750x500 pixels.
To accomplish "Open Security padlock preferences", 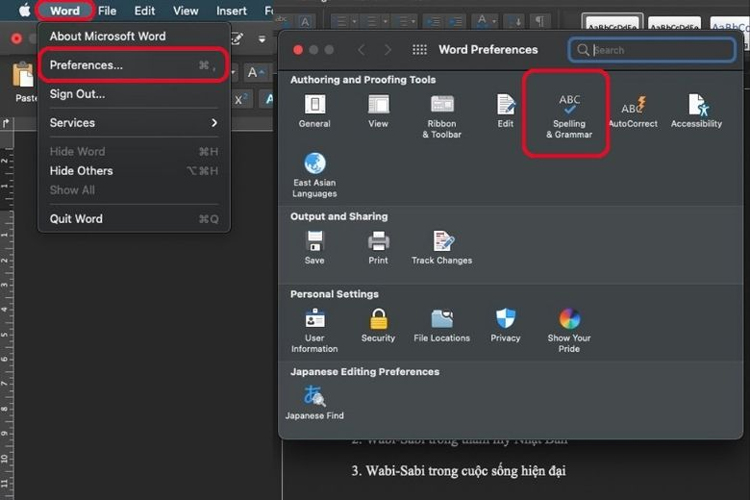I will click(378, 323).
